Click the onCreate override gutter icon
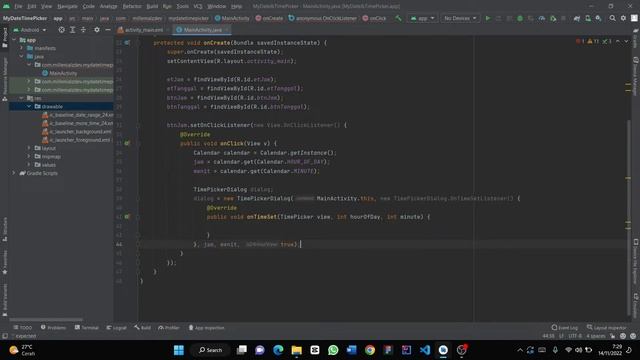 click(x=127, y=42)
